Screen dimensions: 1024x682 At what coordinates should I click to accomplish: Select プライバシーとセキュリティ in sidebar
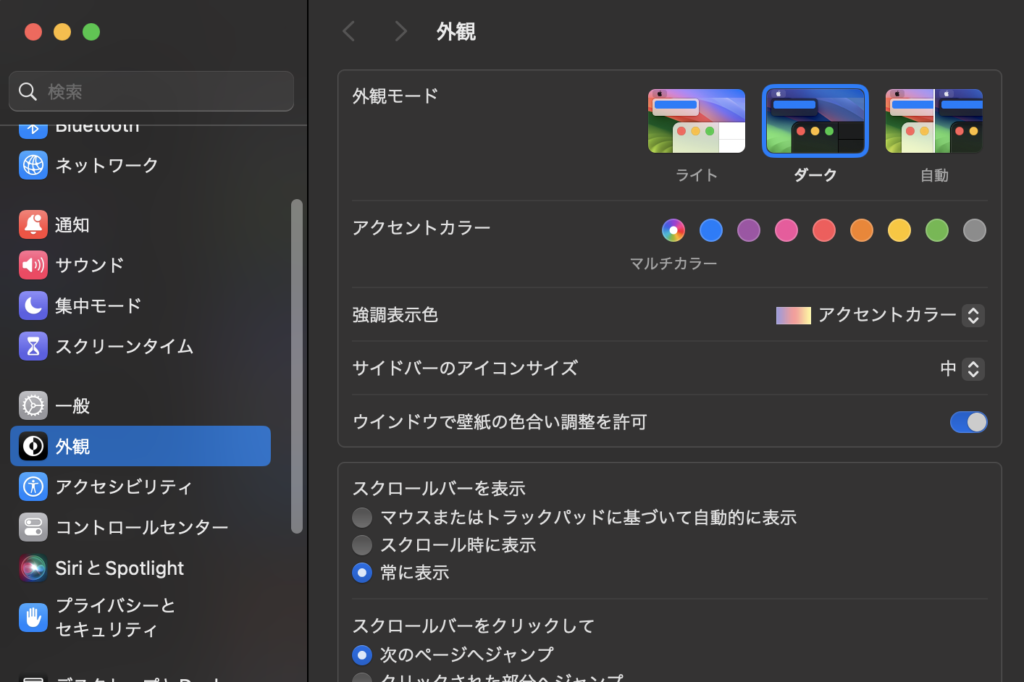(x=140, y=617)
